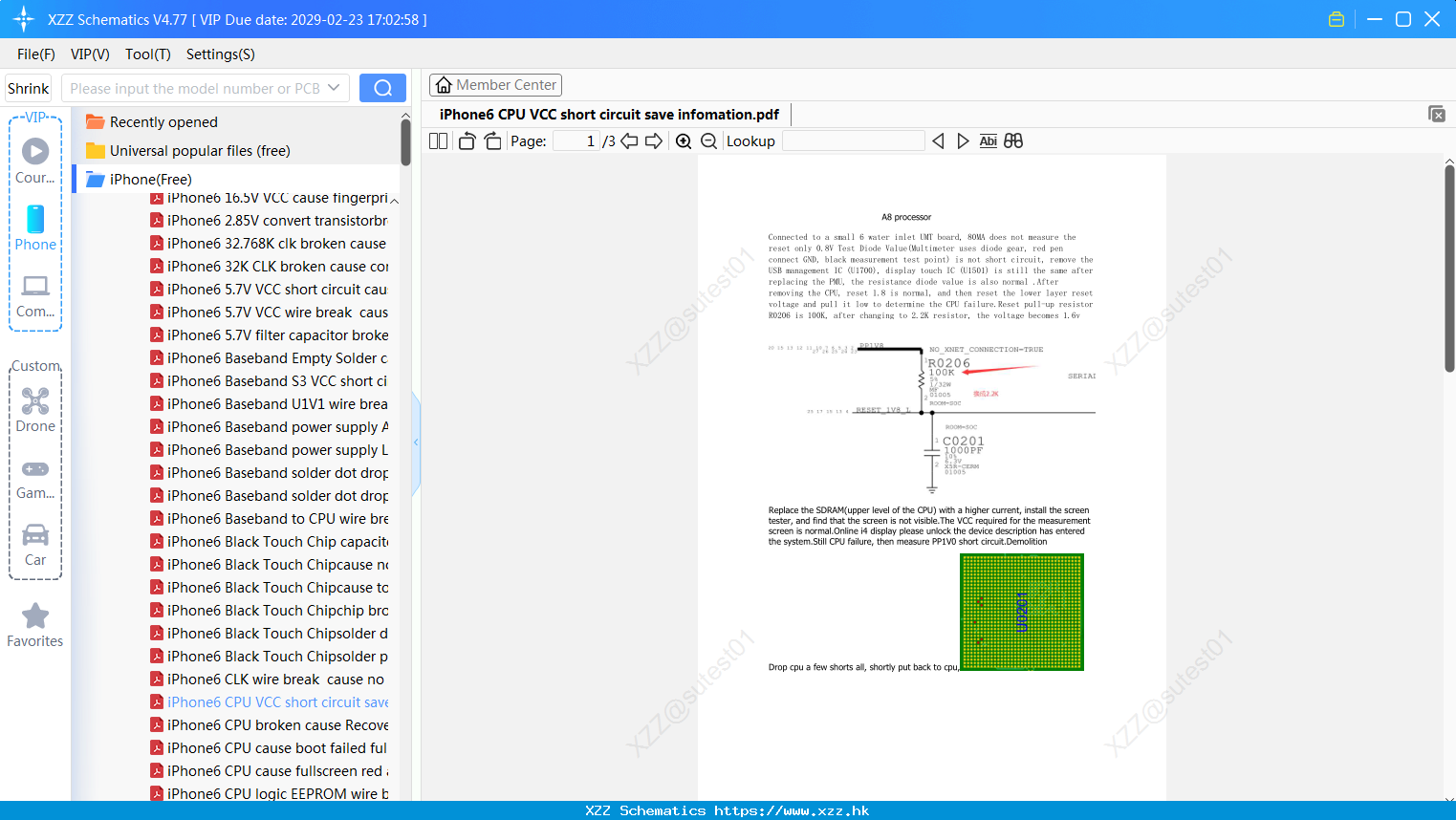The image size is (1456, 820).
Task: Open iPhone6 CPU cause boot failed file
Action: coord(269,748)
